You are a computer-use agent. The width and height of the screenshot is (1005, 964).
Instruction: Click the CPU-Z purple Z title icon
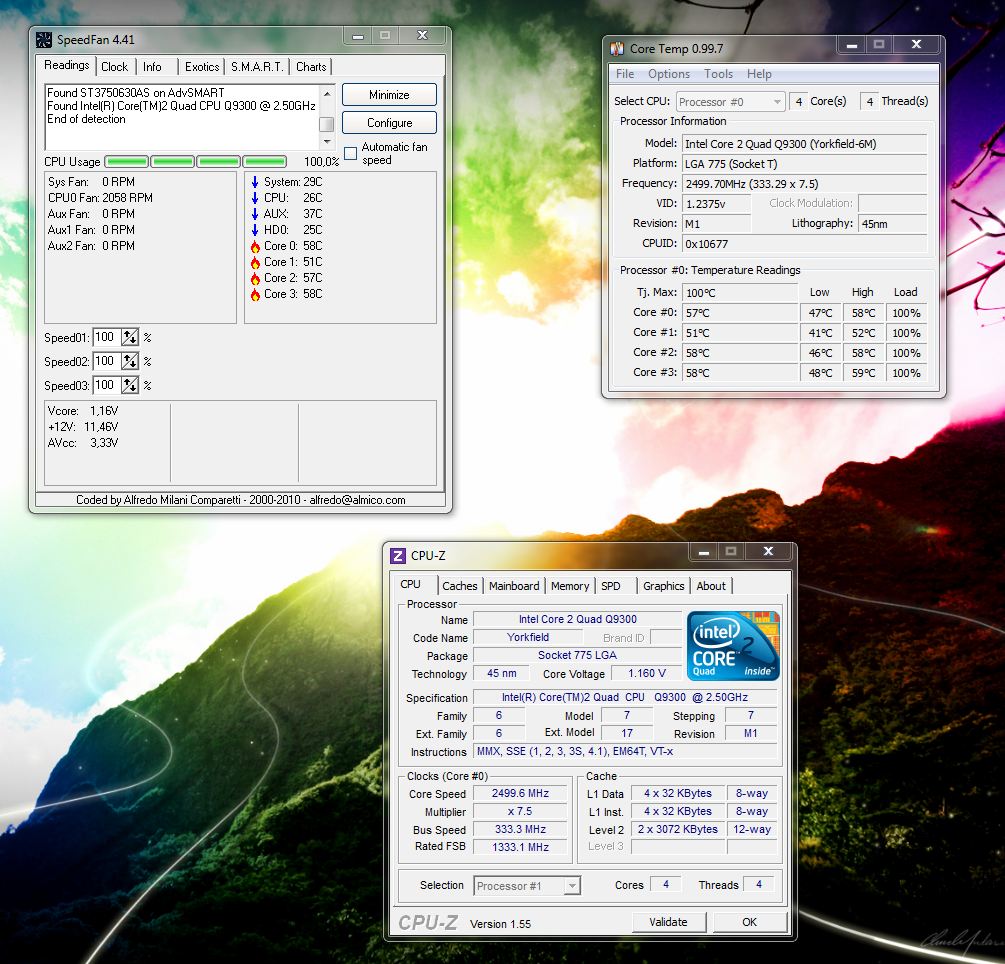click(x=398, y=556)
